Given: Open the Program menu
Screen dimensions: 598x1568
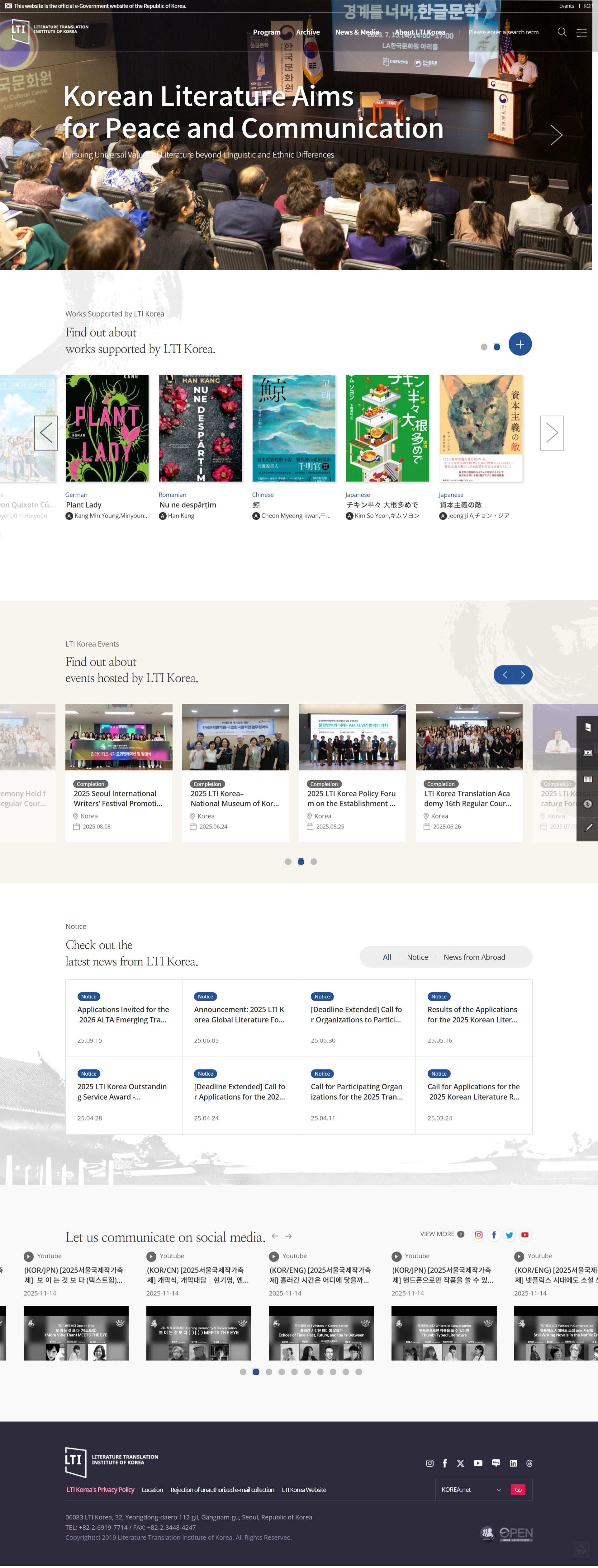Looking at the screenshot, I should (x=267, y=32).
